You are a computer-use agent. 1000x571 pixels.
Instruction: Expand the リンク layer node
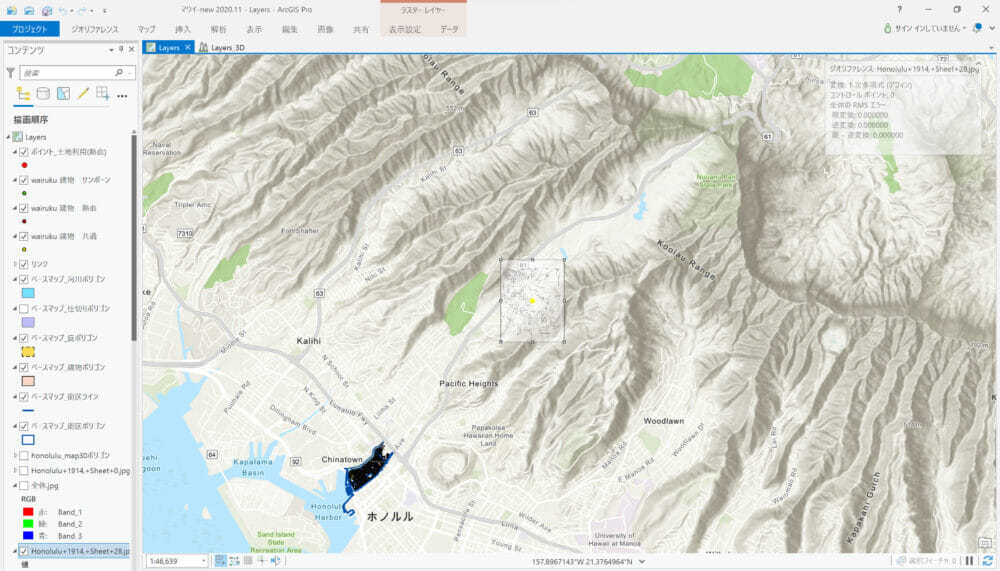pyautogui.click(x=15, y=264)
